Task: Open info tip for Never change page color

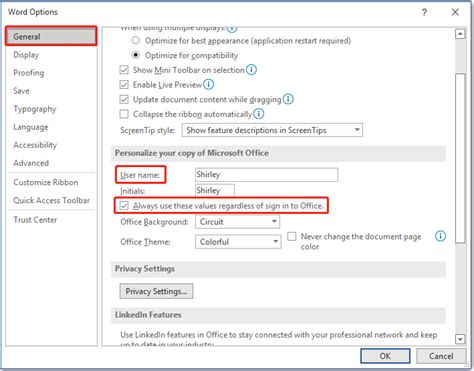Action: (440, 236)
